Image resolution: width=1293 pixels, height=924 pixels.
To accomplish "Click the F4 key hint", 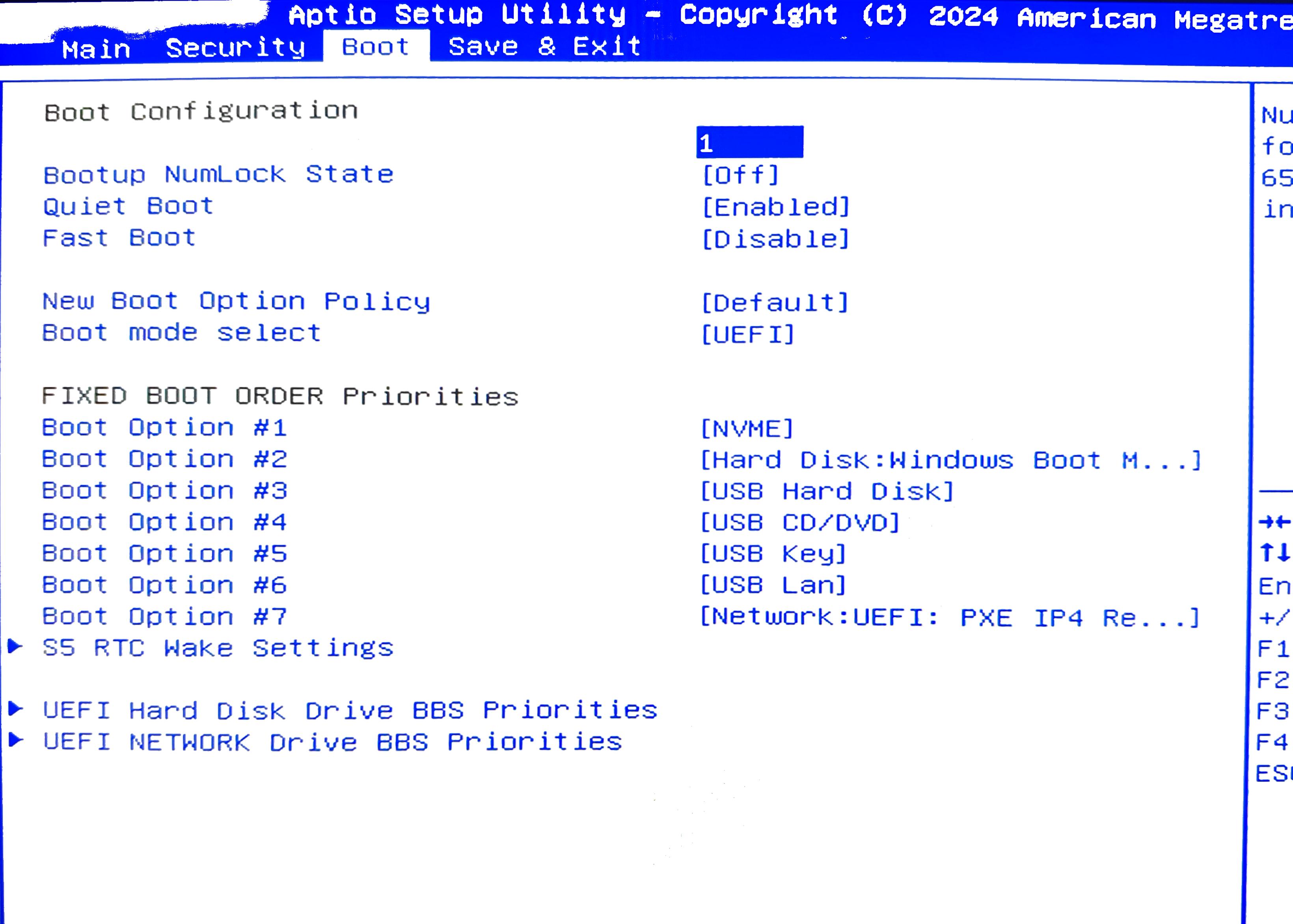I will 1273,742.
